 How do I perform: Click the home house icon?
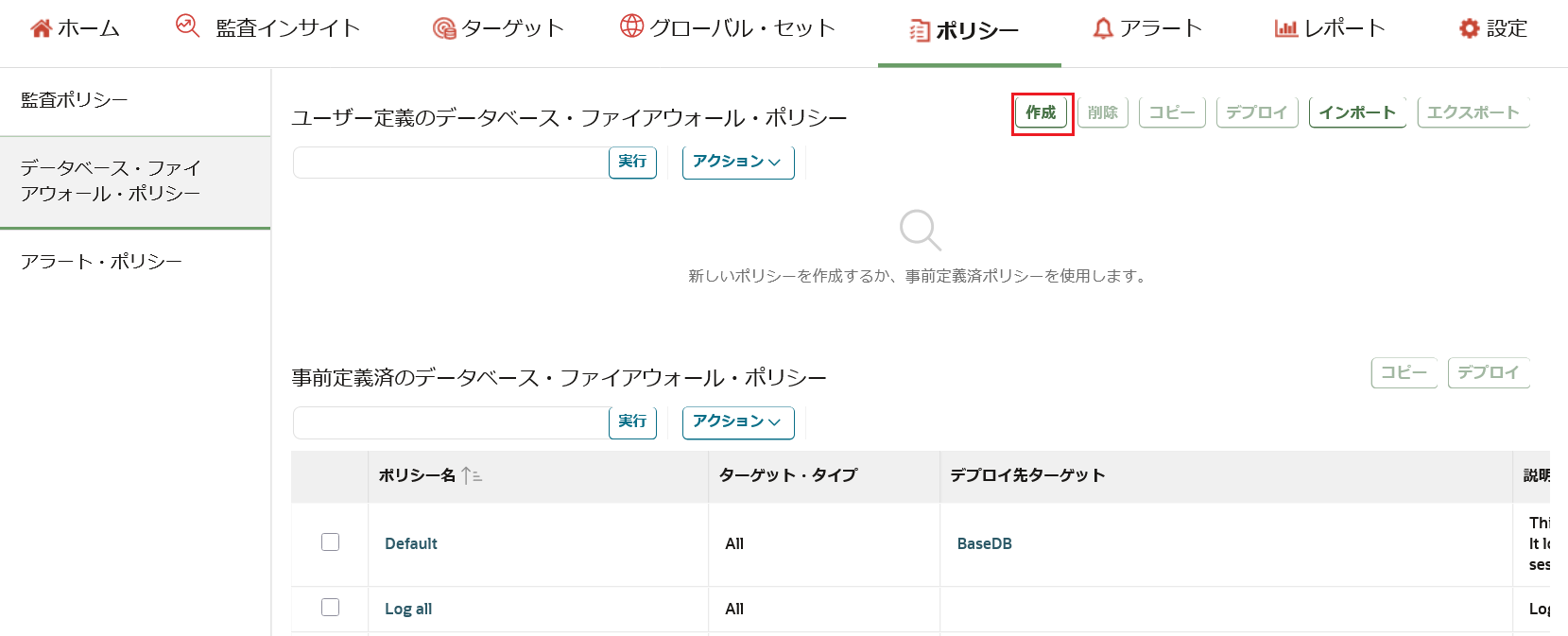click(x=41, y=28)
